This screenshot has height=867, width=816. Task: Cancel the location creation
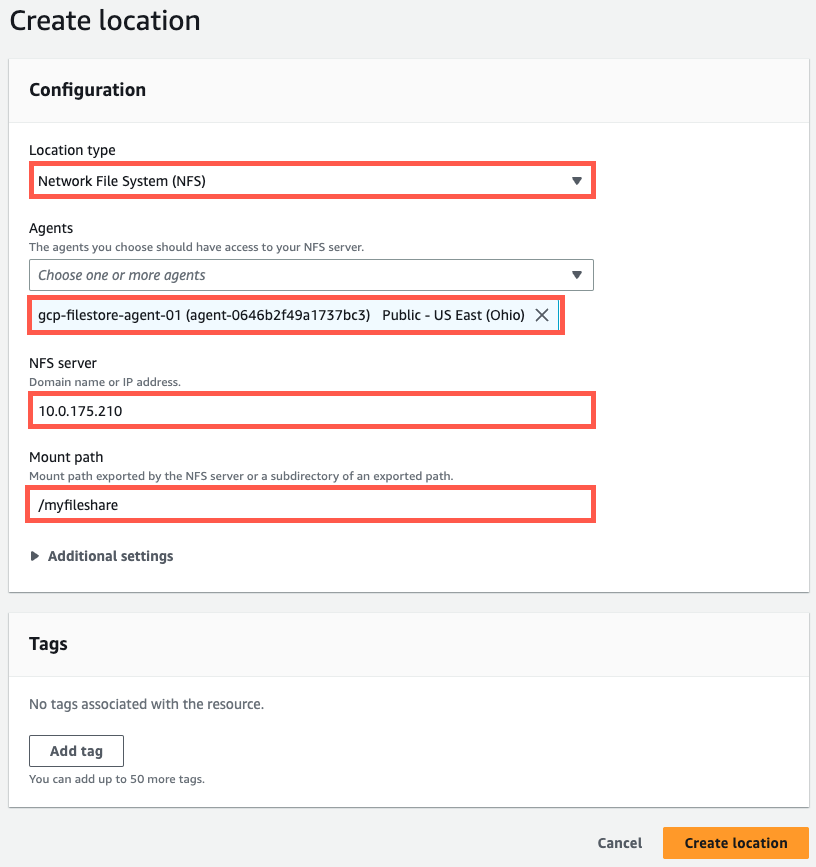tap(619, 843)
